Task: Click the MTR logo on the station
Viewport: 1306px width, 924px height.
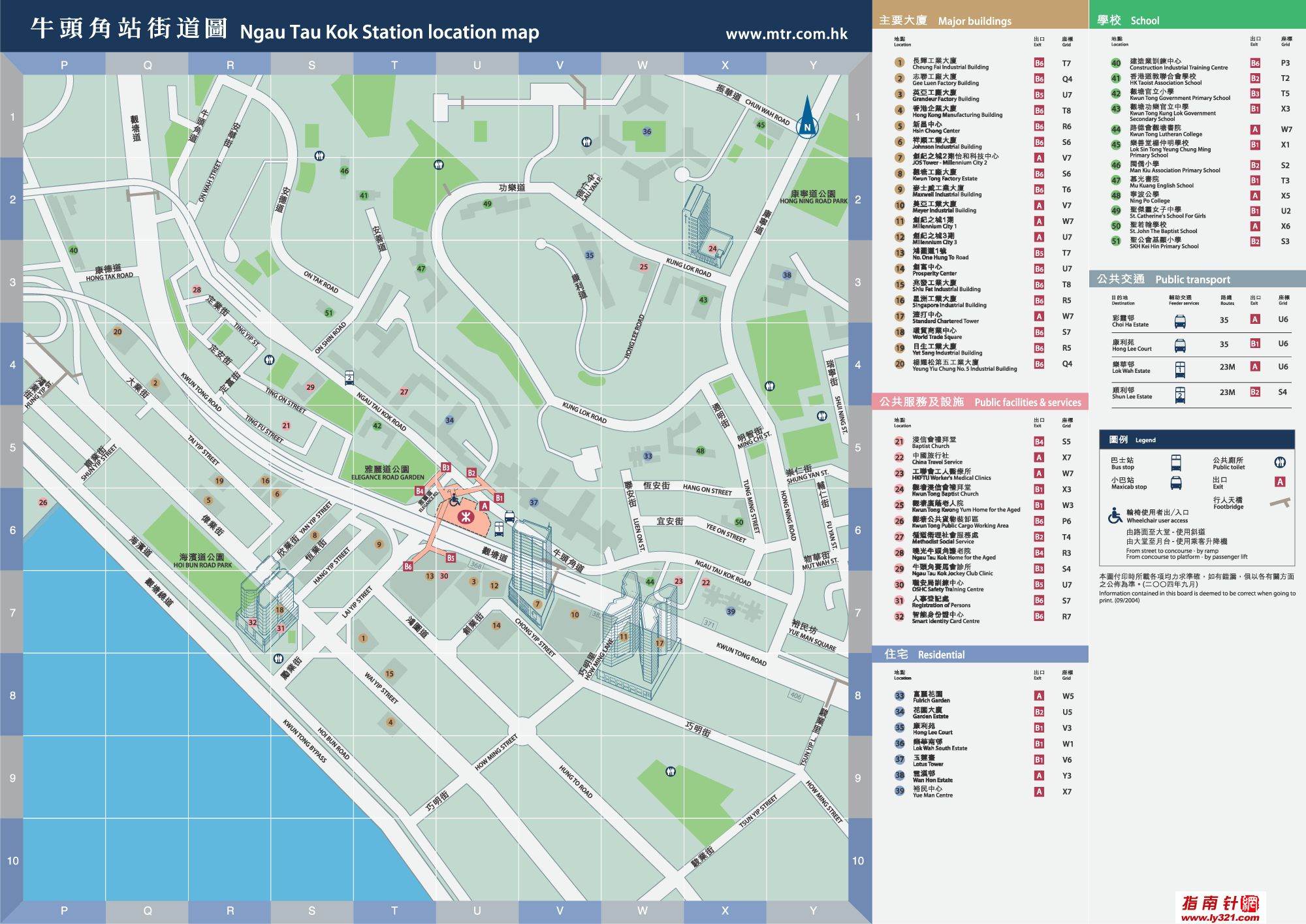Action: tap(465, 518)
